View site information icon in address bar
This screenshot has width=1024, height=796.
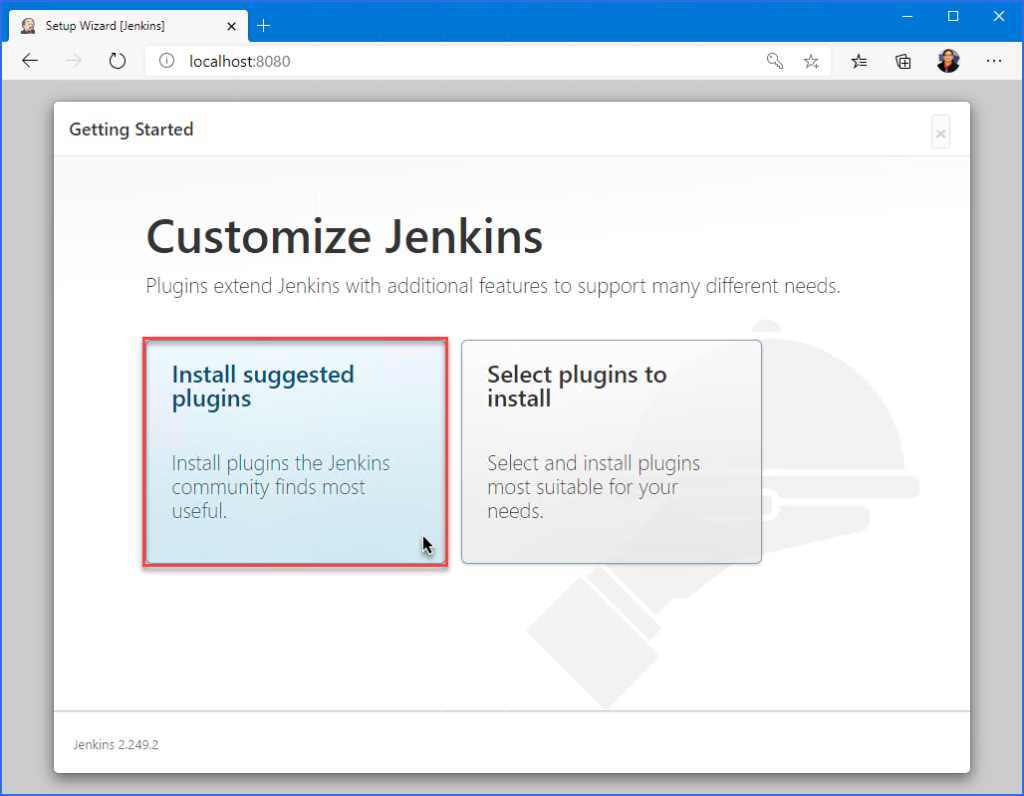pyautogui.click(x=167, y=61)
